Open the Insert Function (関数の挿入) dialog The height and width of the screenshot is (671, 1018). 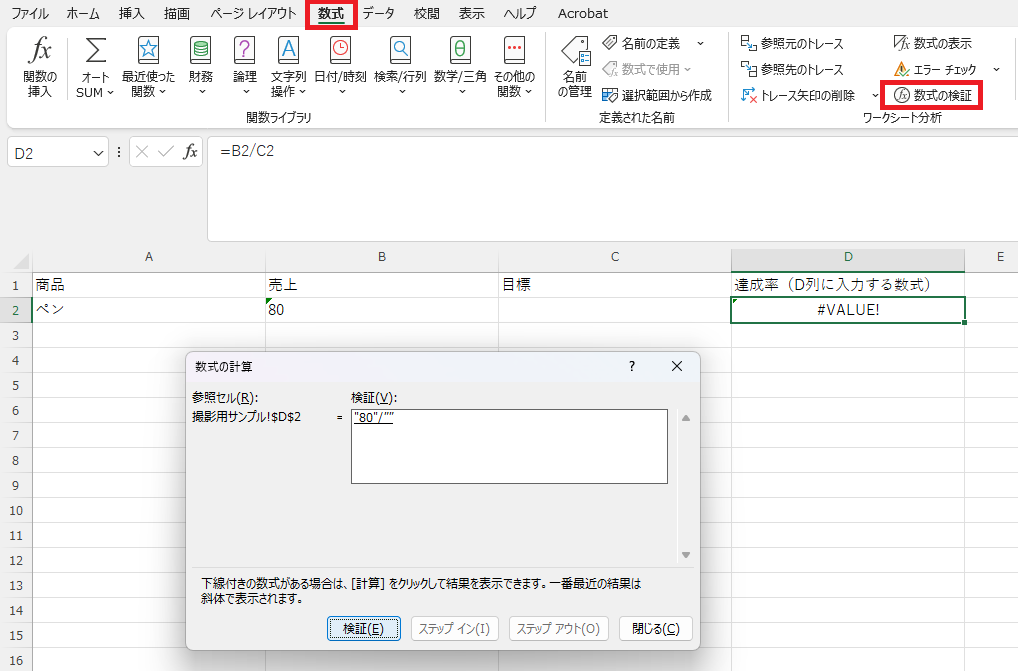point(40,67)
